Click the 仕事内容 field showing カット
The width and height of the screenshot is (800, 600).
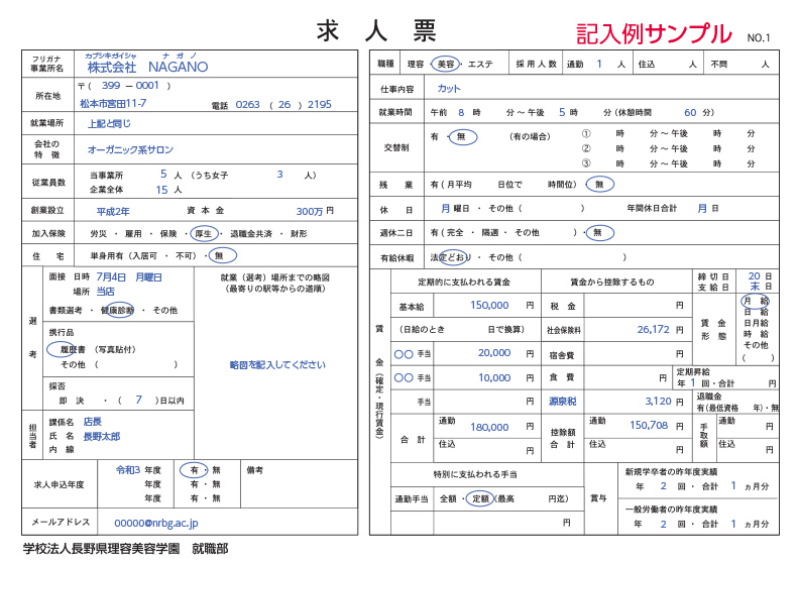pos(449,89)
